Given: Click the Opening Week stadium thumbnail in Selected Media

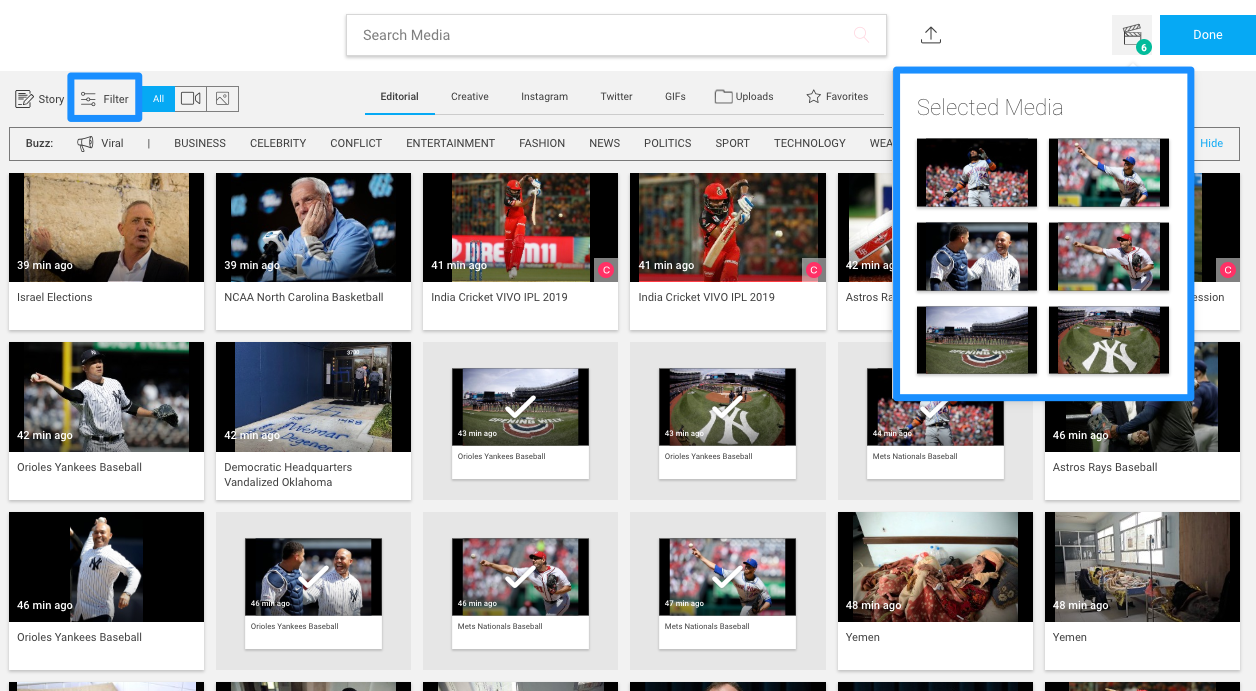Looking at the screenshot, I should (977, 341).
